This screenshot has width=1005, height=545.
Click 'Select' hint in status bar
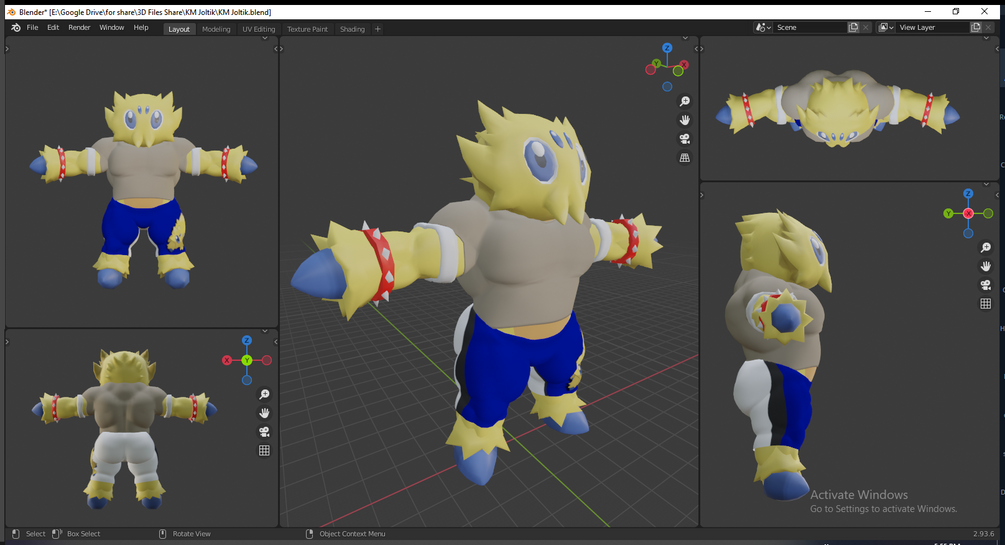click(35, 533)
